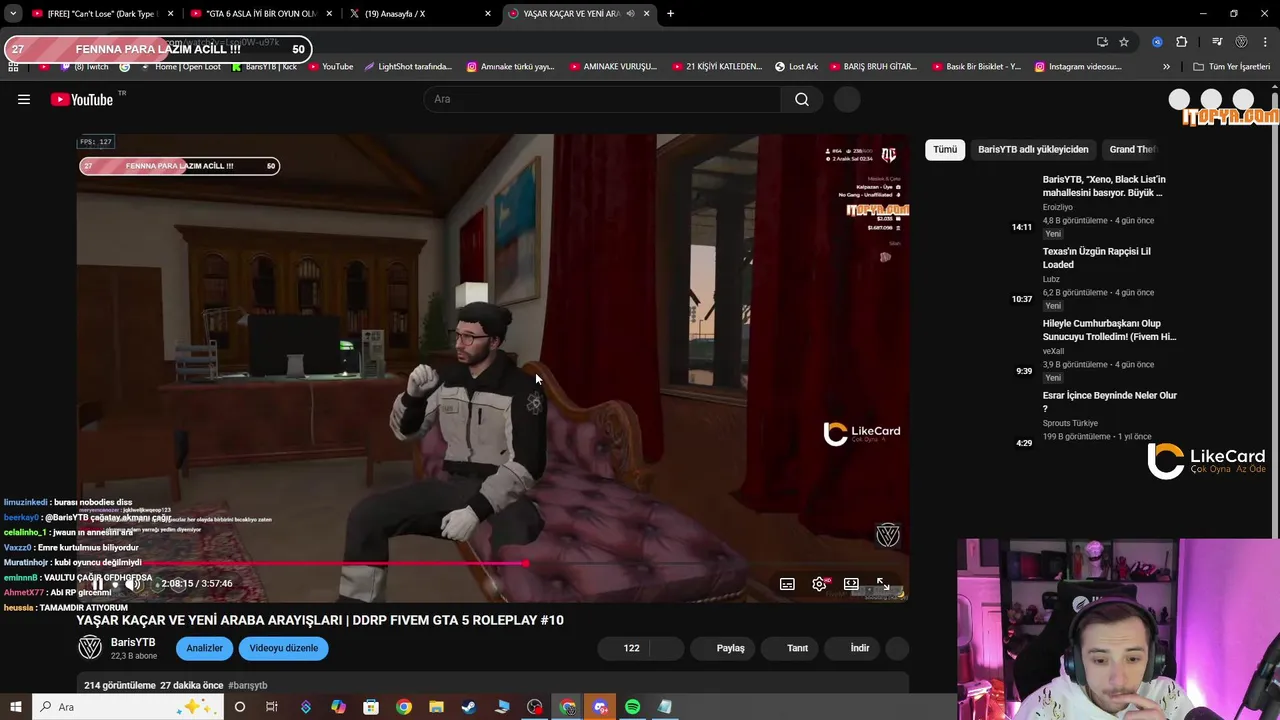Click the install/cast icon in address bar
The image size is (1280, 720).
click(x=1102, y=42)
